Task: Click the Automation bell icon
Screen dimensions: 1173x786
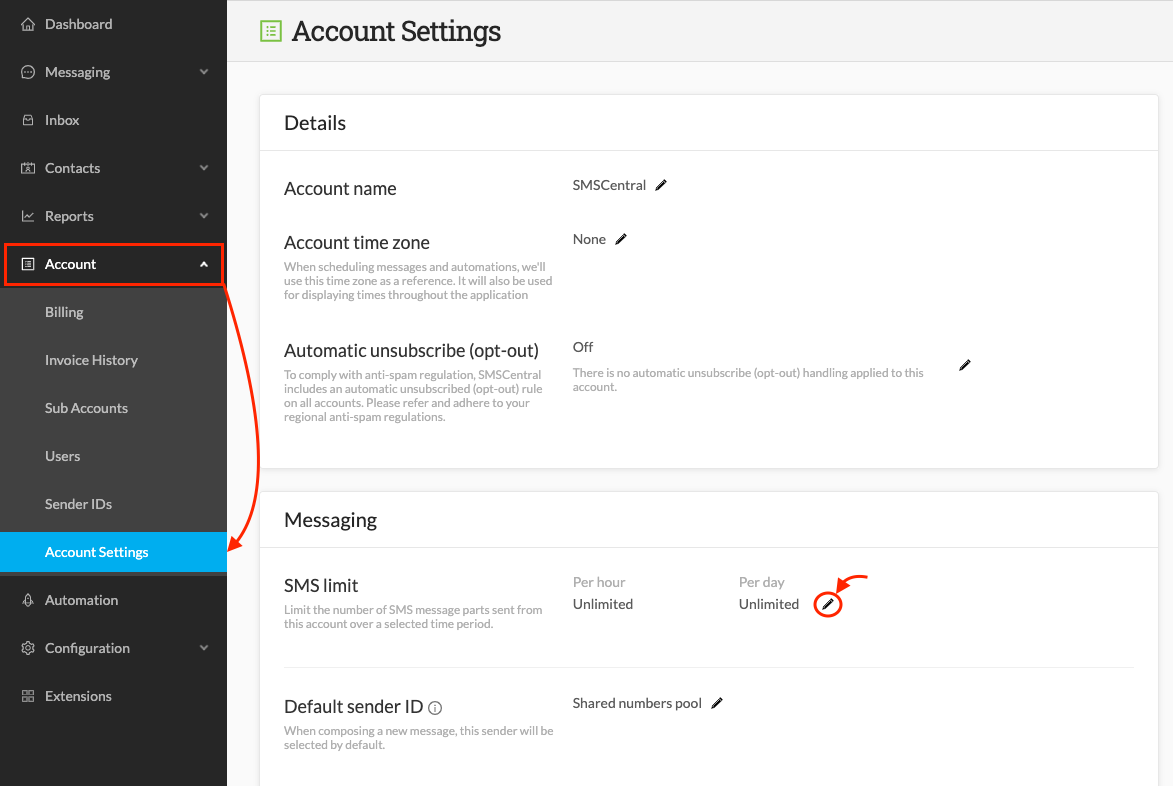Action: [x=30, y=600]
